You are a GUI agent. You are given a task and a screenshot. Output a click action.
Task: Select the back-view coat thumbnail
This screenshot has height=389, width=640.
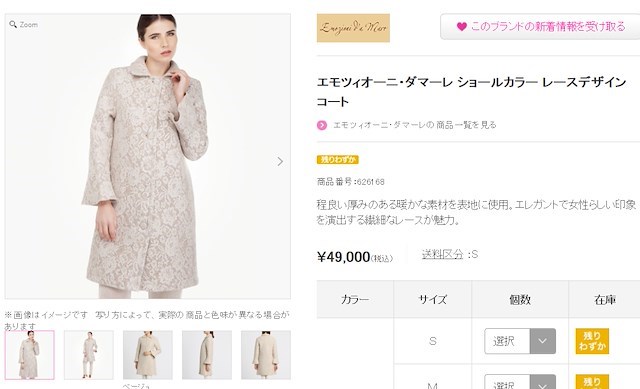[266, 355]
